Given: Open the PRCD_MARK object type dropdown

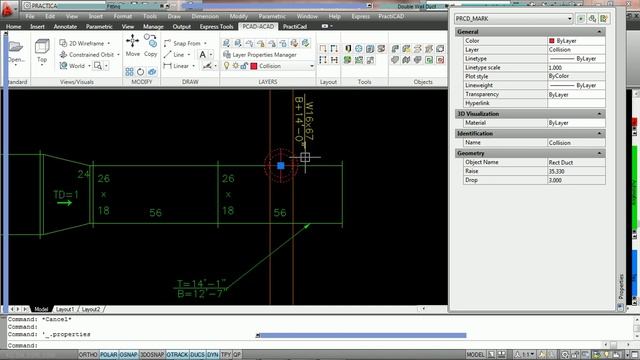Looking at the screenshot, I should point(569,19).
